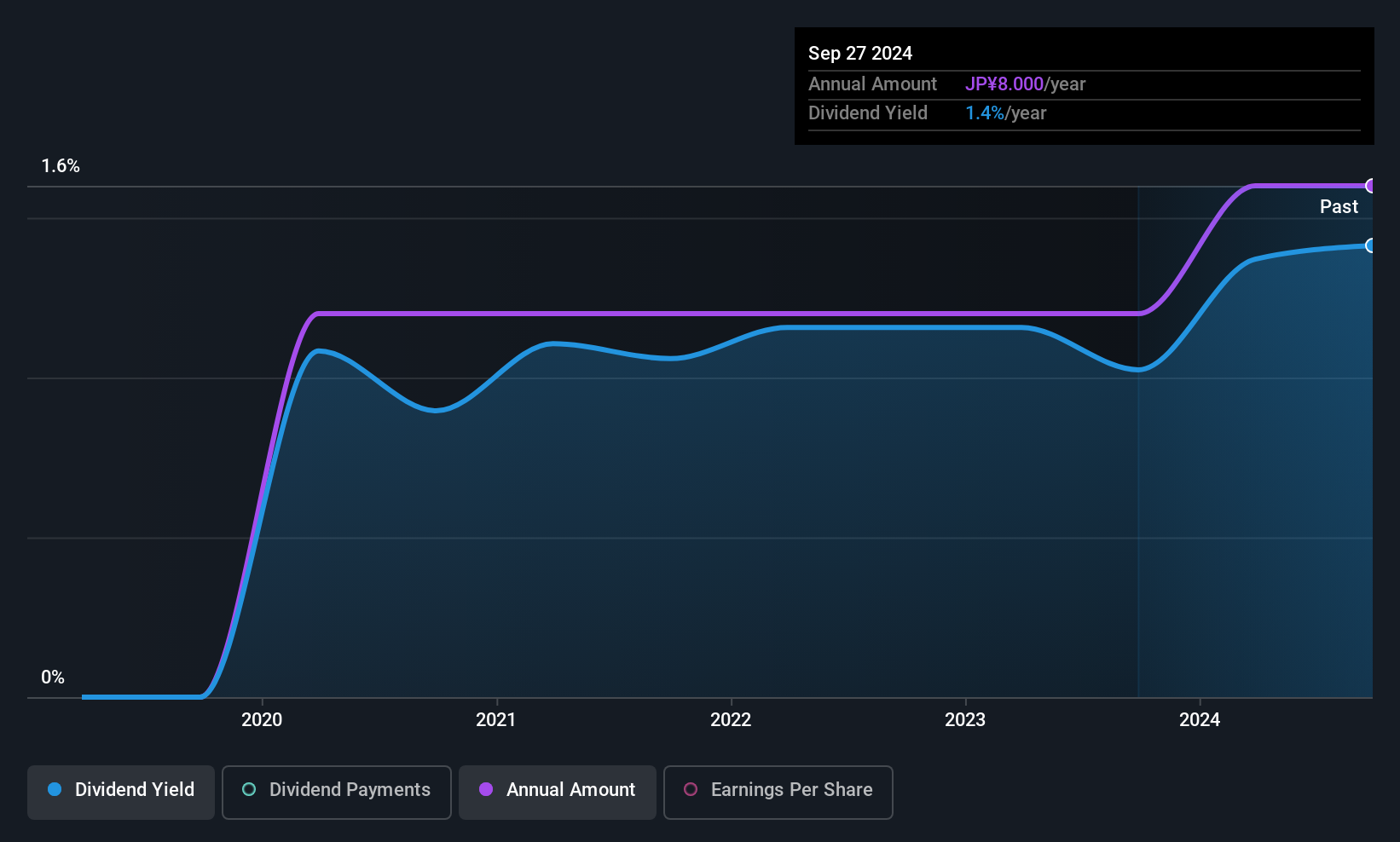Click the 2022 x-axis label
The image size is (1400, 842).
click(731, 720)
